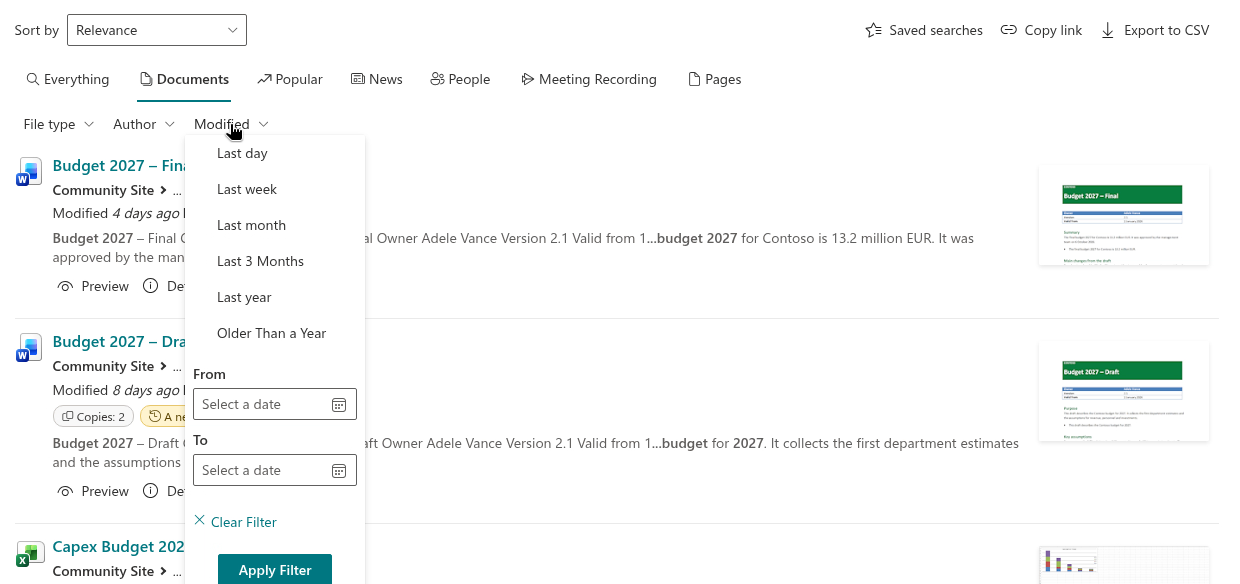The image size is (1240, 584).
Task: Open the Capex Budget result title
Action: click(x=119, y=547)
